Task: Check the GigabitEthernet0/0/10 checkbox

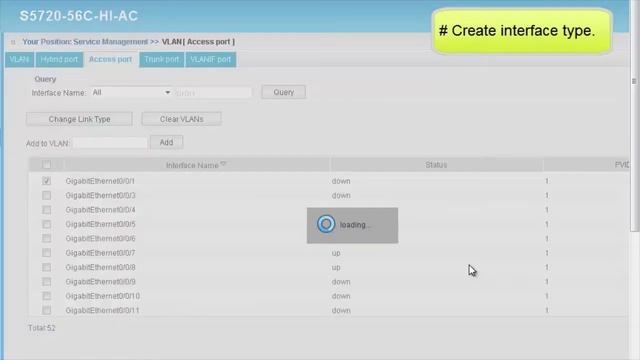Action: click(x=47, y=296)
